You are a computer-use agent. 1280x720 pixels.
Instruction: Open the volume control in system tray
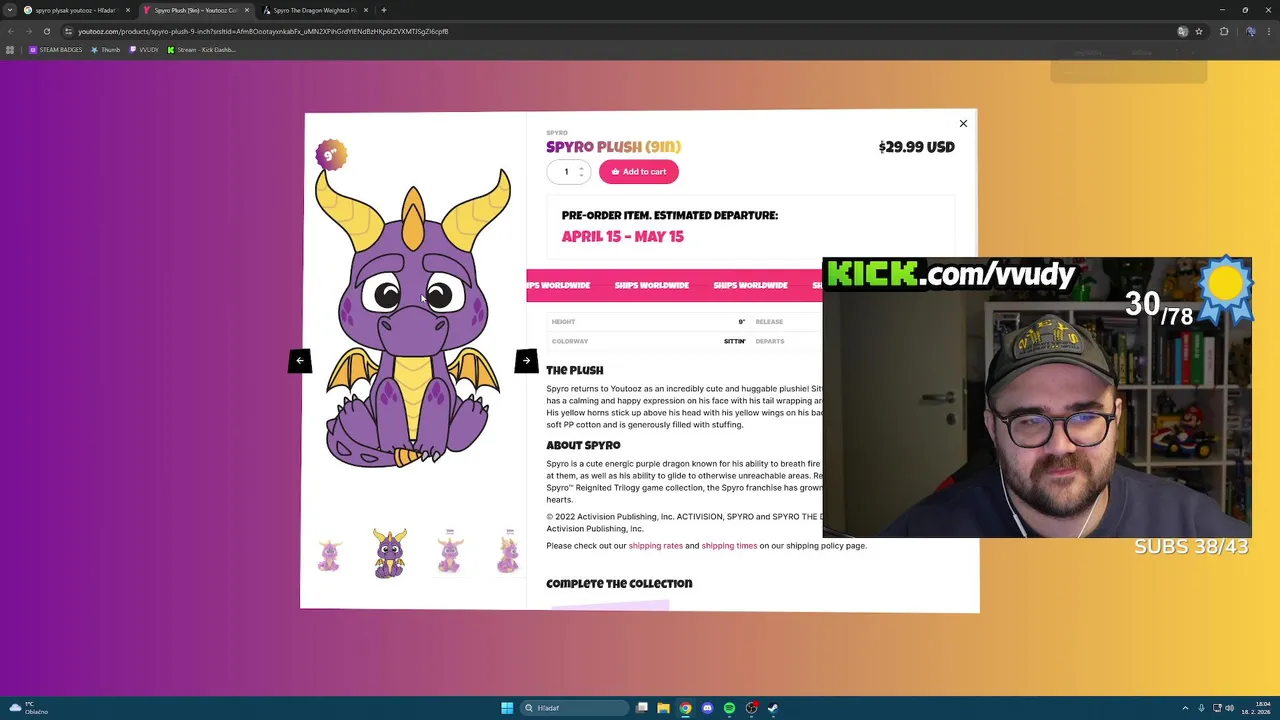[1229, 708]
